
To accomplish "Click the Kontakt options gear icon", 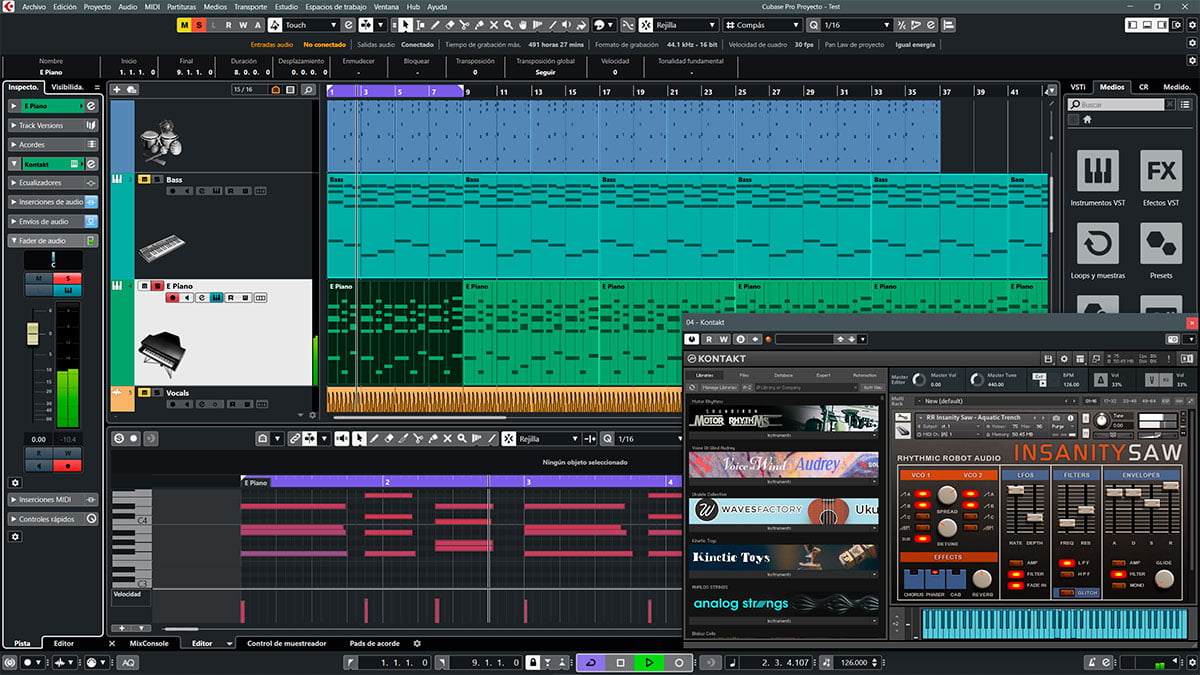I will pos(1064,358).
